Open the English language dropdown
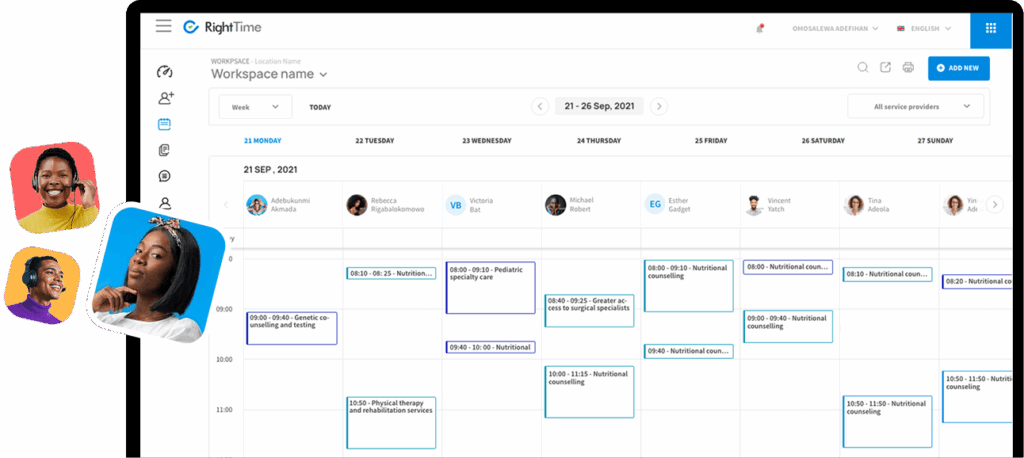The image size is (1024, 458). coord(923,29)
